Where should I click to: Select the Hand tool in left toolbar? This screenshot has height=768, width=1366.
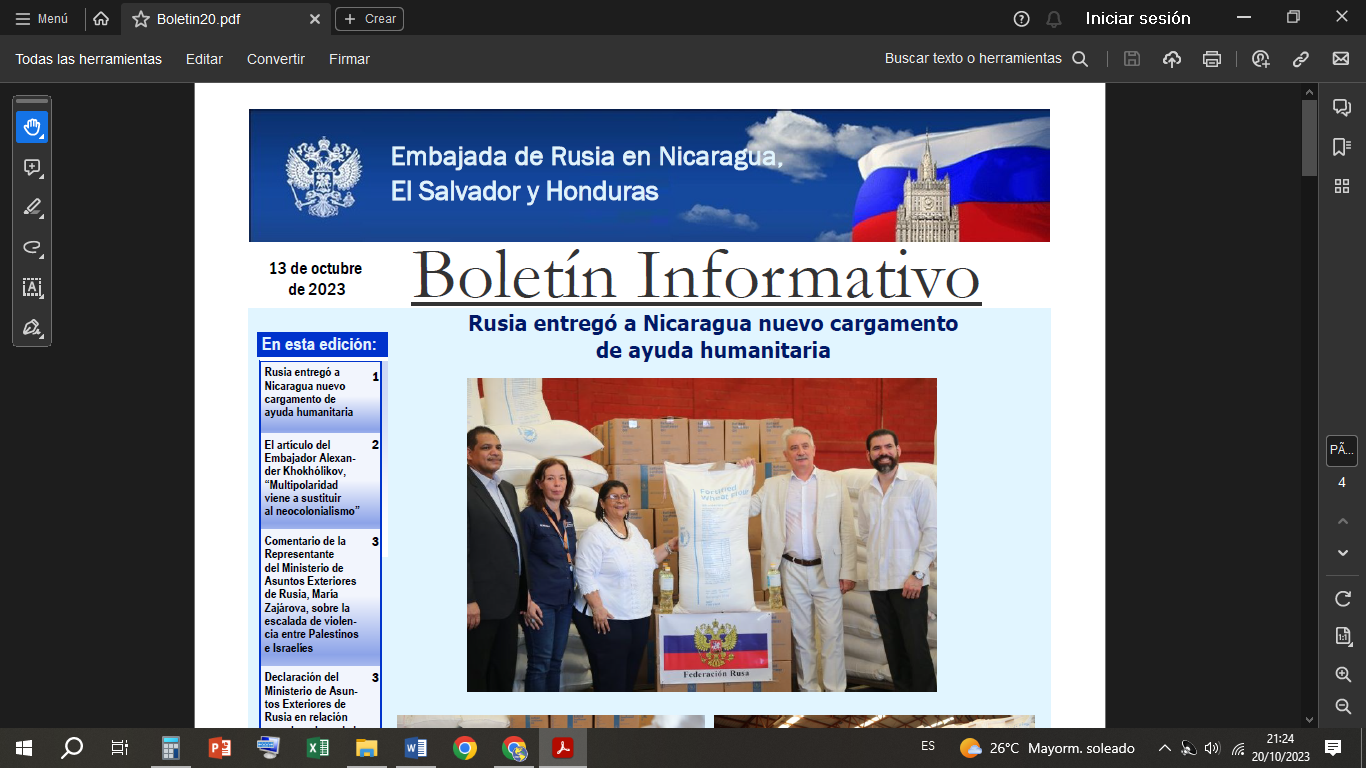(32, 127)
